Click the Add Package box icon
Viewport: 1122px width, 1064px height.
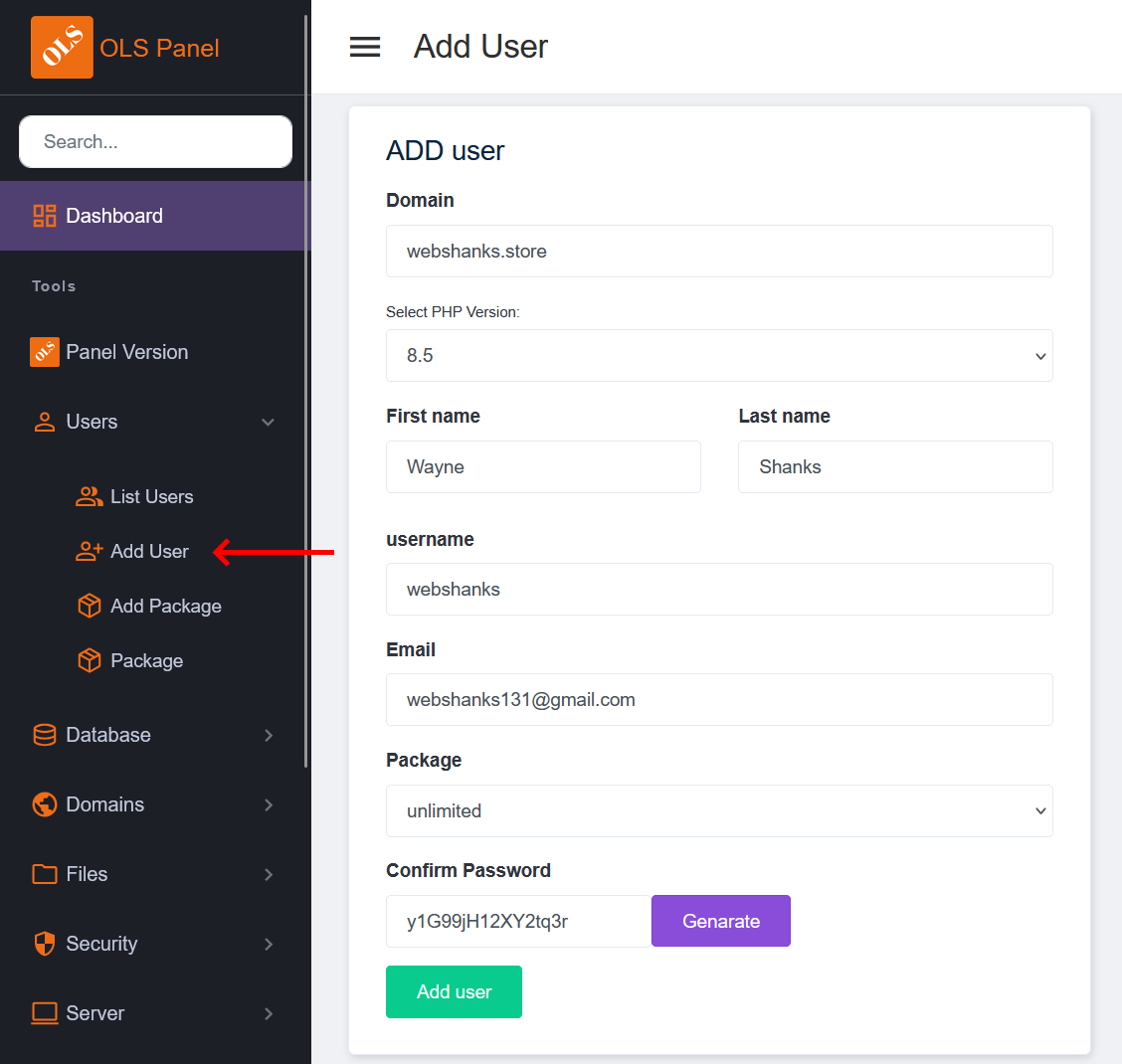pos(90,606)
